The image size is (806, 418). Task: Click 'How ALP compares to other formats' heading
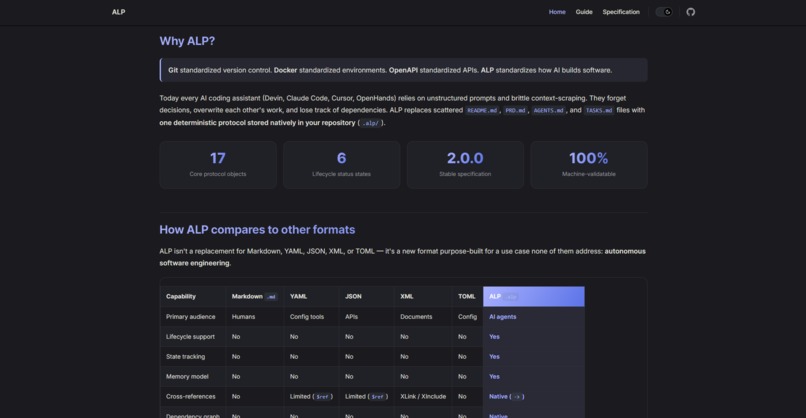(257, 230)
